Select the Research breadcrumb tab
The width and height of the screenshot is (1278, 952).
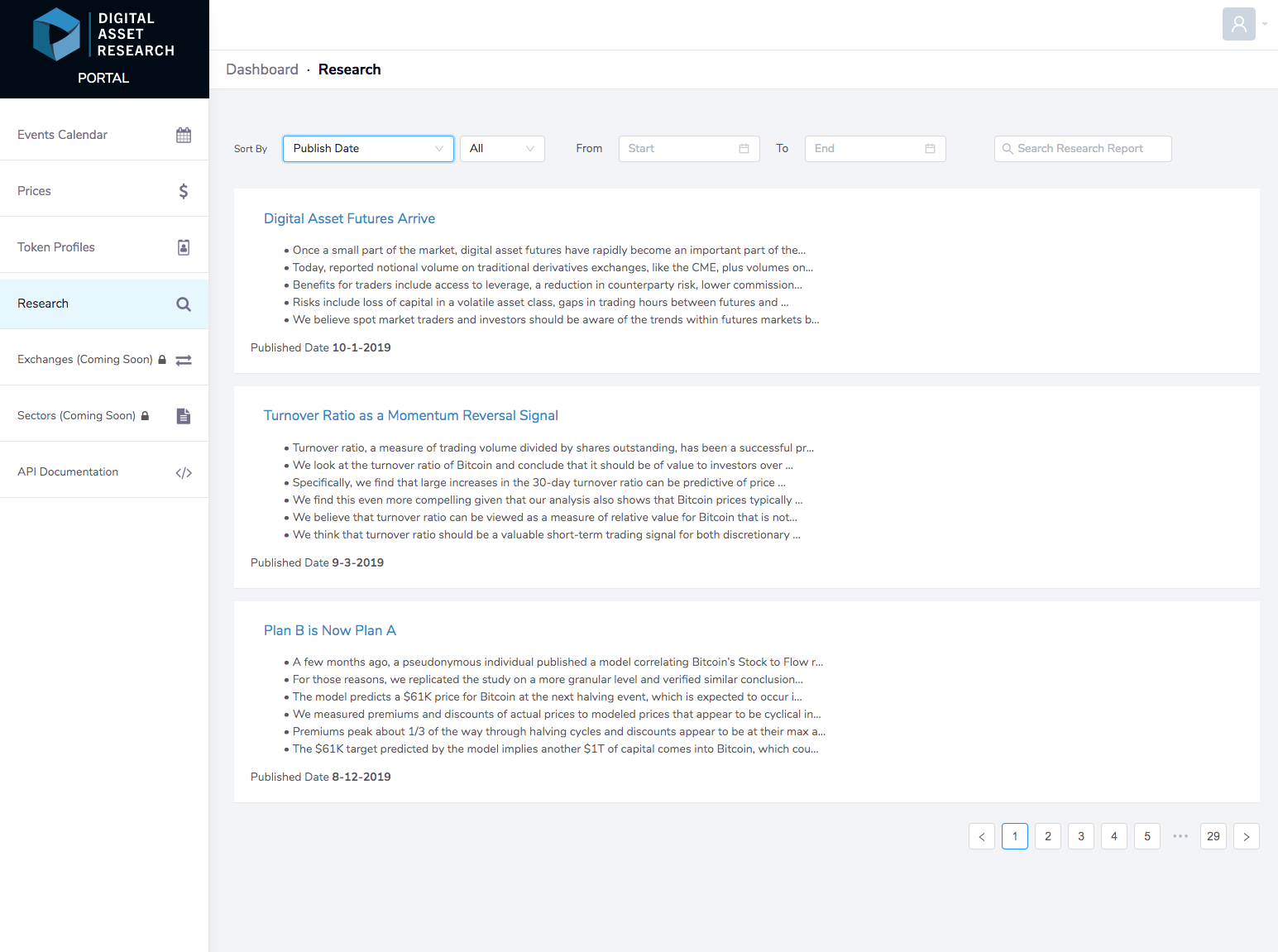coord(349,69)
